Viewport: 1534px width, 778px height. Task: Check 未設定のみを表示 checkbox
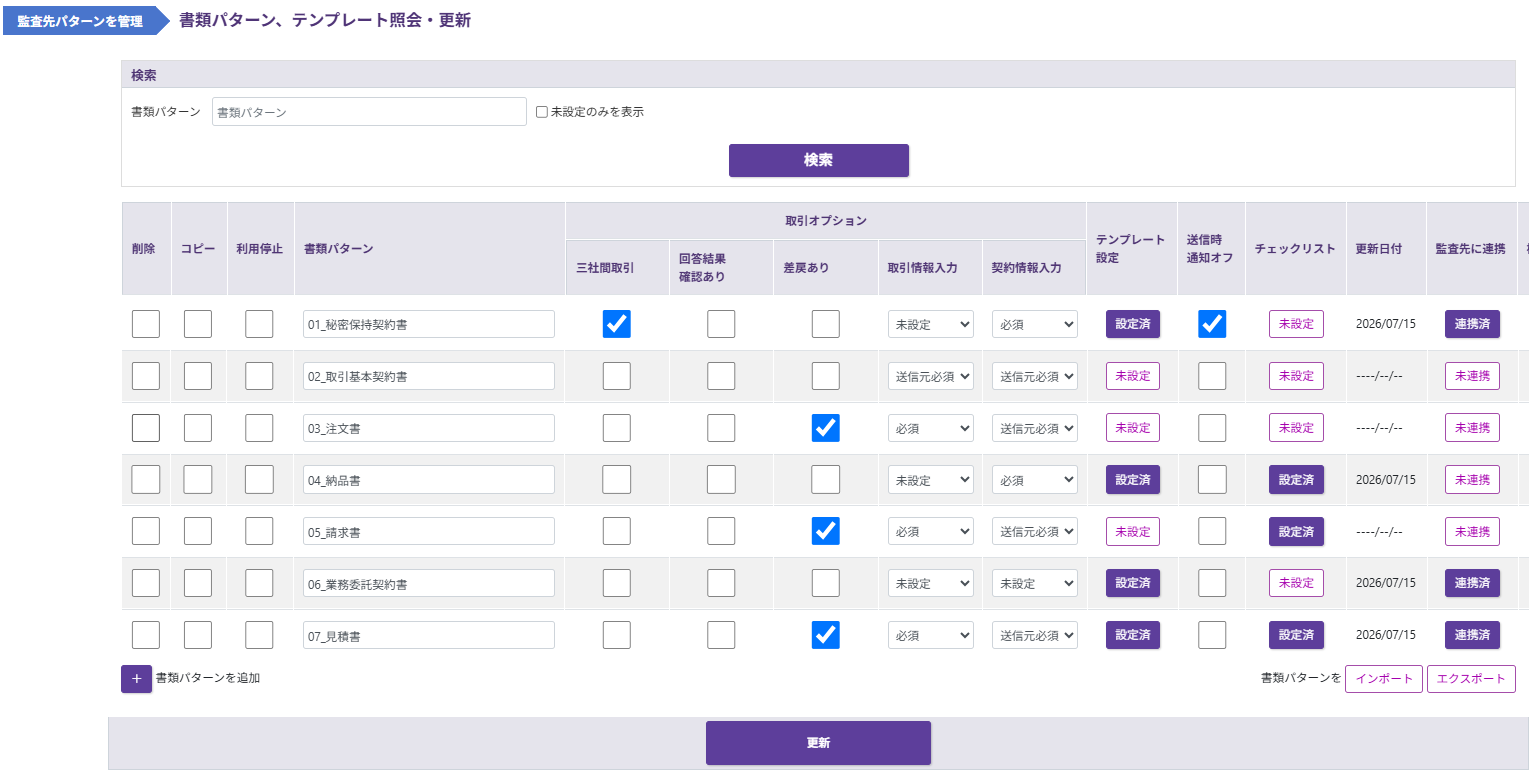click(x=542, y=112)
